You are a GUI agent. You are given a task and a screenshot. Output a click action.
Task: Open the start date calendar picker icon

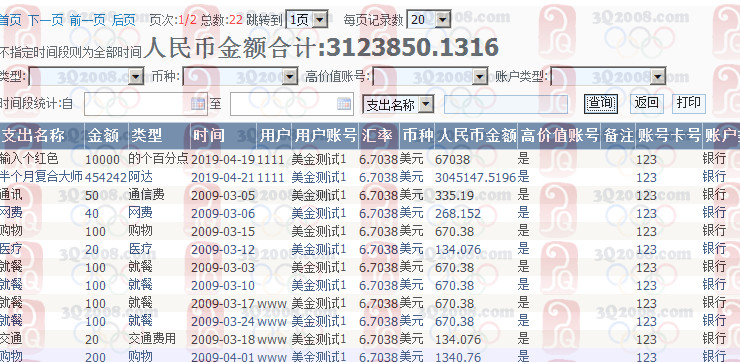(198, 104)
